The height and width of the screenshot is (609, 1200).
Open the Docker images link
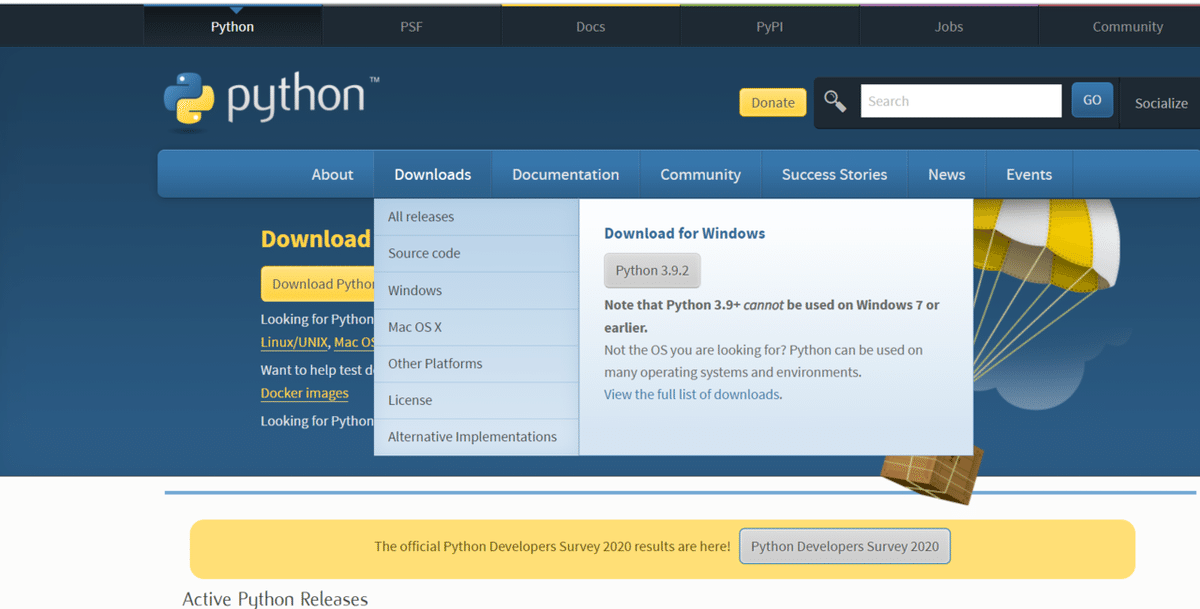tap(305, 393)
